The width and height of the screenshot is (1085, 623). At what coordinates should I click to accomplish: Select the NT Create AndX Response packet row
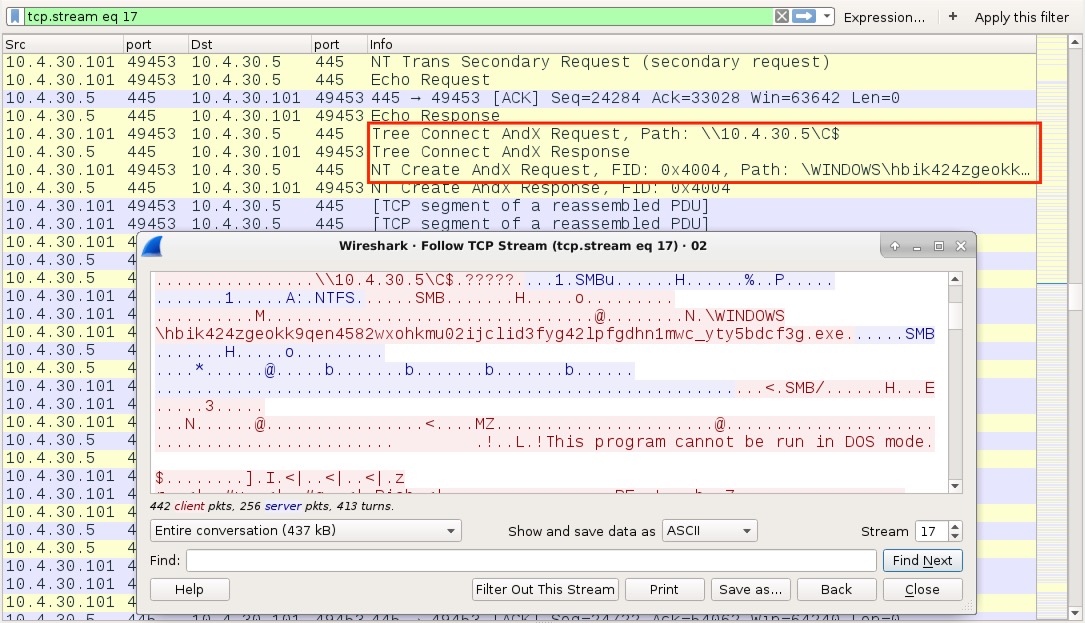pos(519,188)
